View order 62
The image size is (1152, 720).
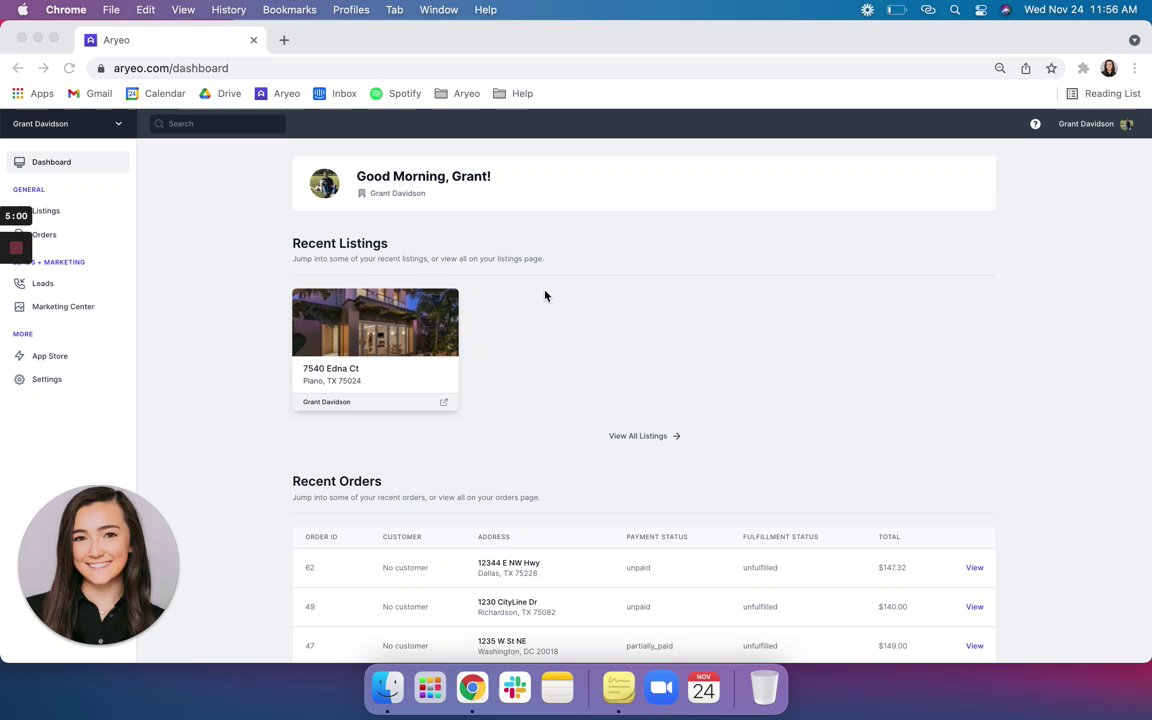(974, 568)
